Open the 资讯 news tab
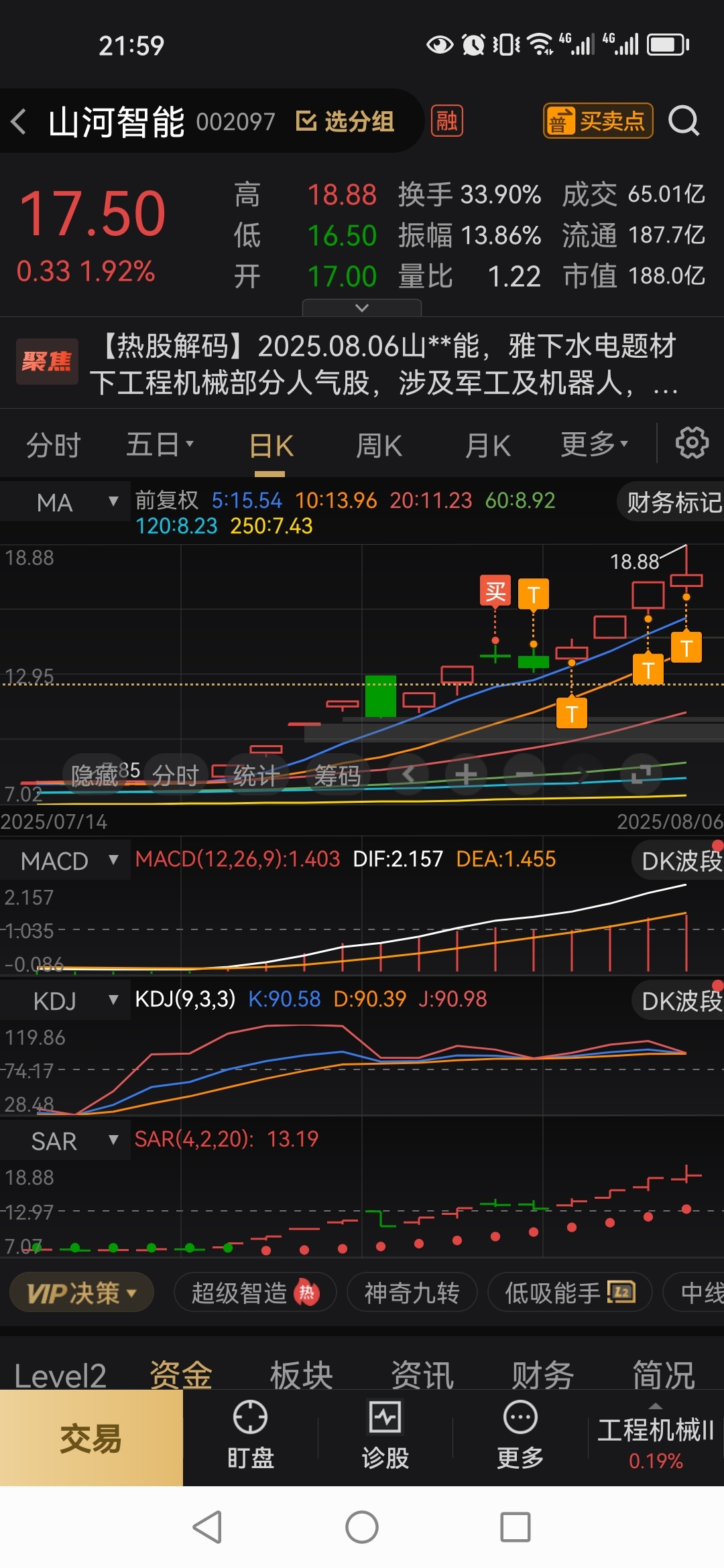The image size is (724, 1568). pyautogui.click(x=422, y=1375)
